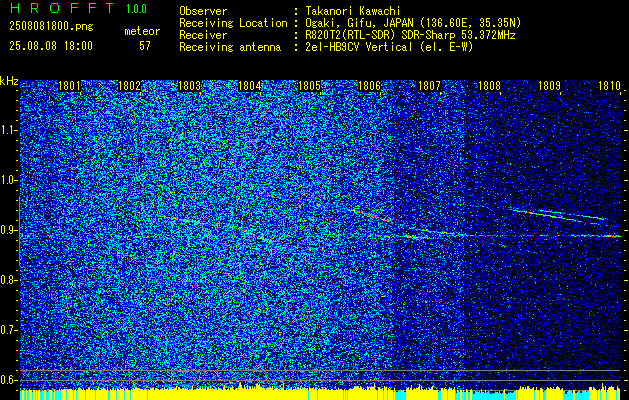This screenshot has height=400, width=629.
Task: Click the Receiving antenna field label
Action: tap(230, 47)
